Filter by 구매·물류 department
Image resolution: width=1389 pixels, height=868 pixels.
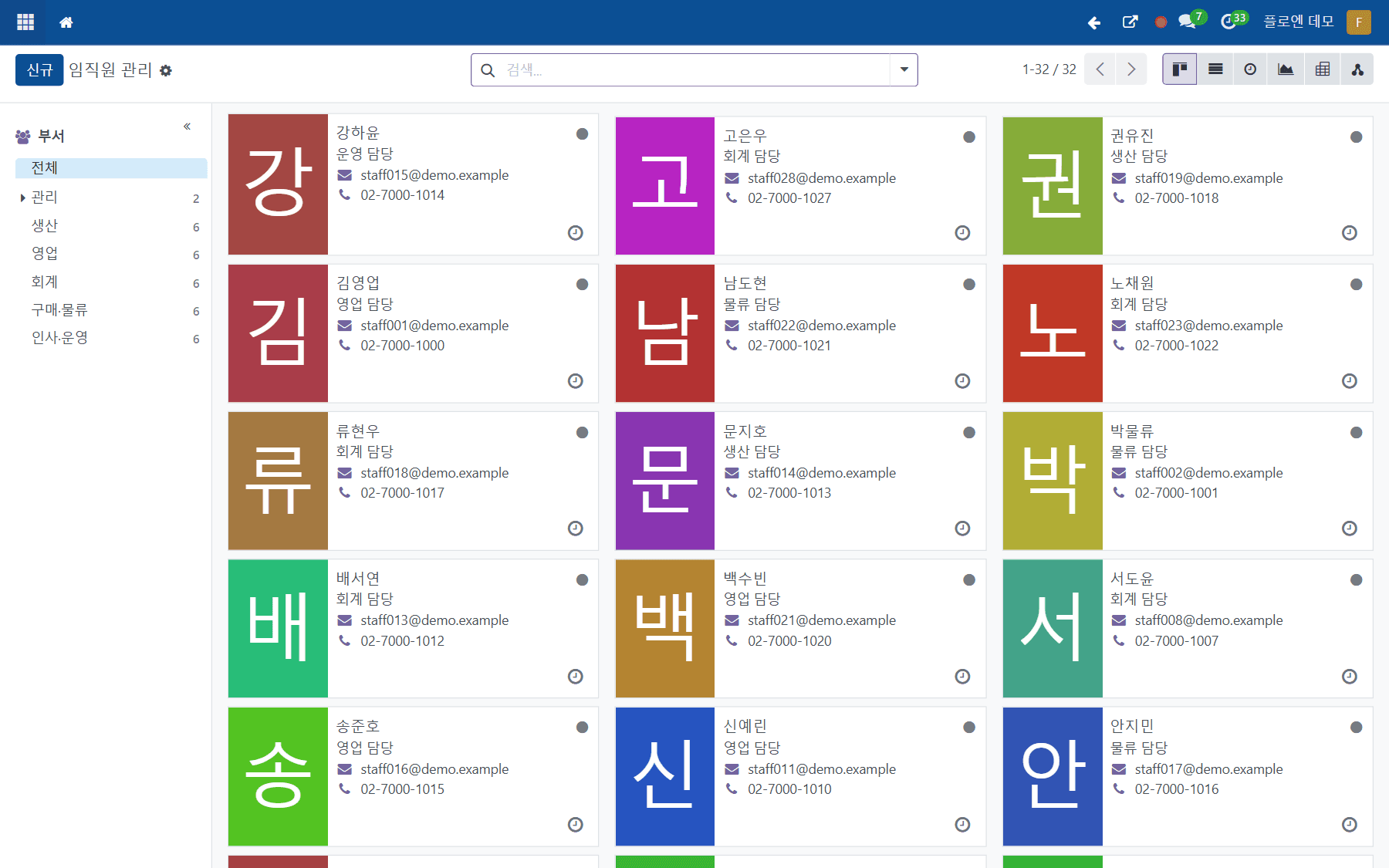point(59,310)
